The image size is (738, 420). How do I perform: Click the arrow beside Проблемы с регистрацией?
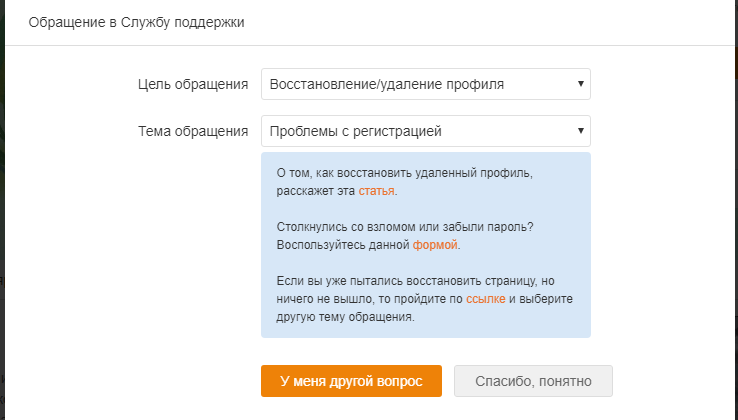(x=580, y=130)
